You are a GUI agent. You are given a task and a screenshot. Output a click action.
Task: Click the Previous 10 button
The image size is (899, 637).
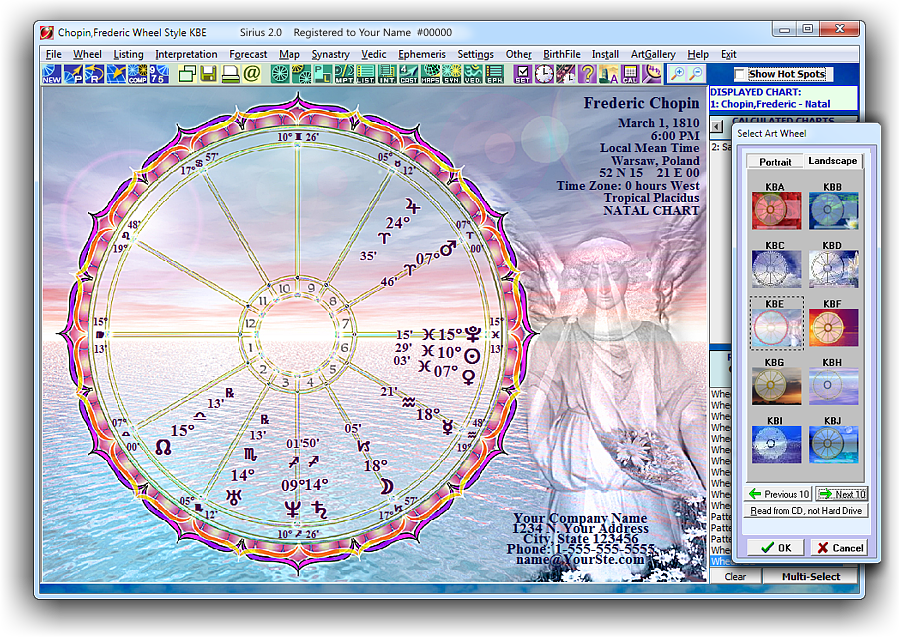779,494
